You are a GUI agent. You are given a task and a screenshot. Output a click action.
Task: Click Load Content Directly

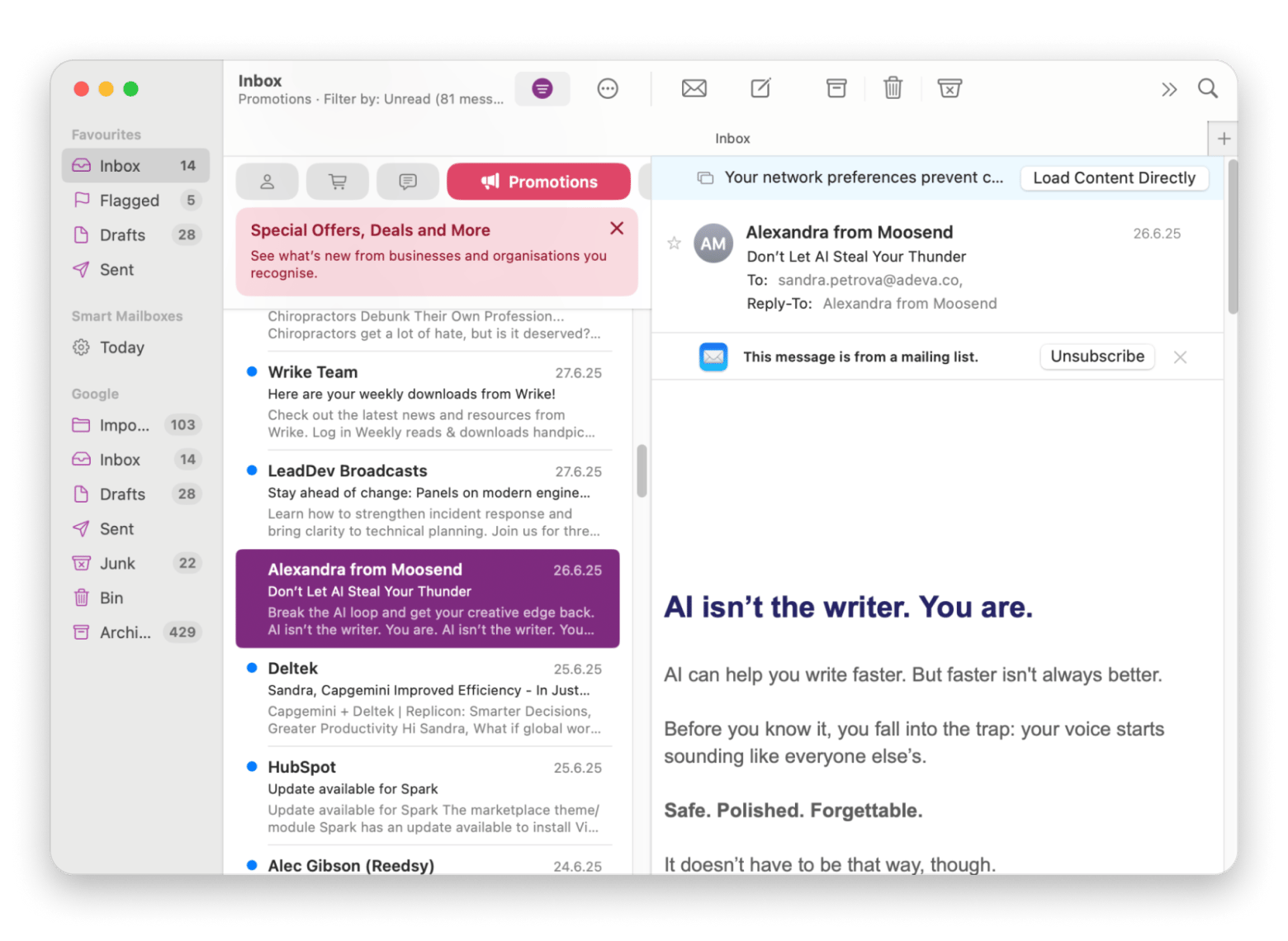tap(1114, 177)
